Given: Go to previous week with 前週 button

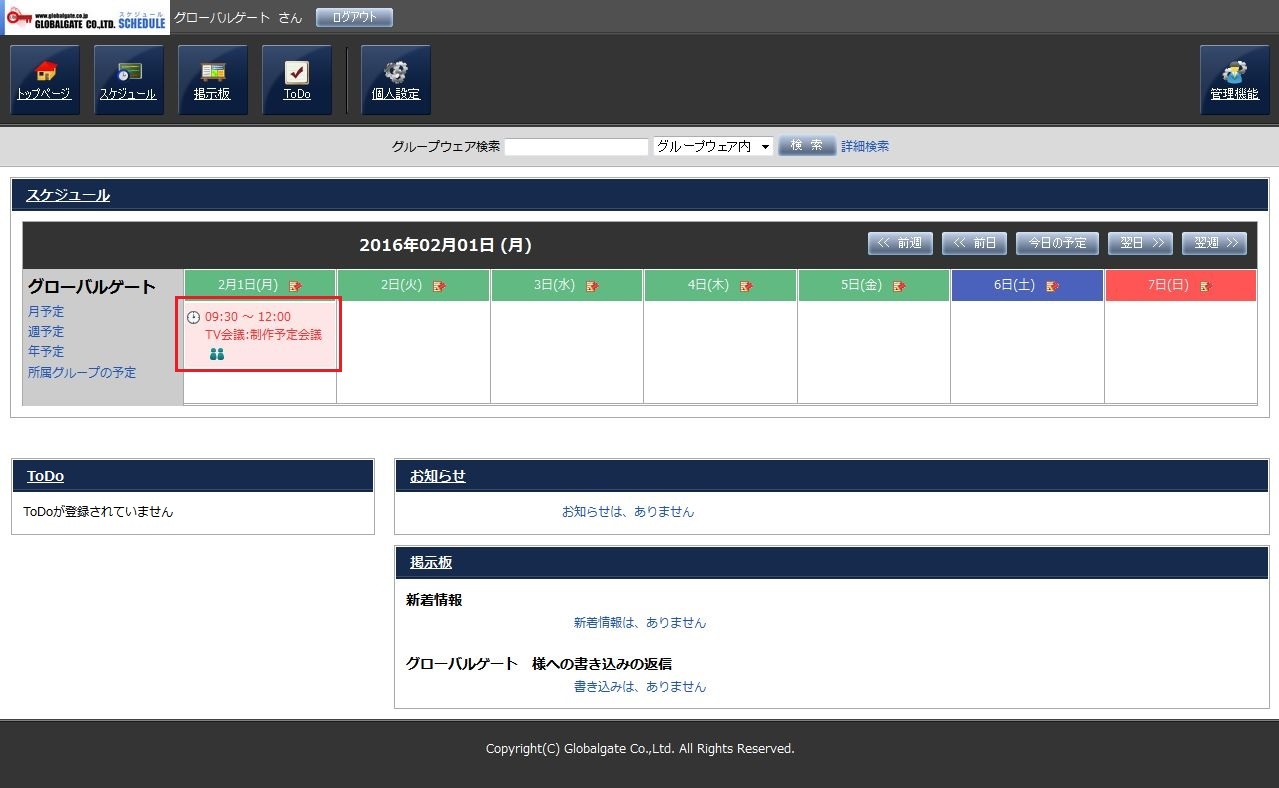Looking at the screenshot, I should pos(900,243).
